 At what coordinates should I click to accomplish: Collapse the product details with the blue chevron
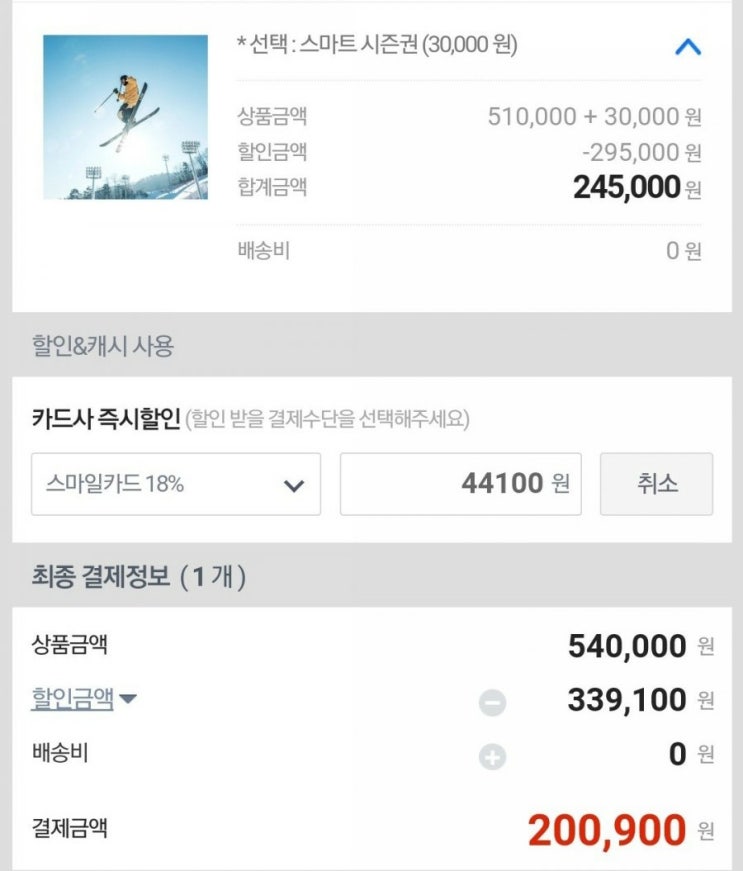[688, 47]
